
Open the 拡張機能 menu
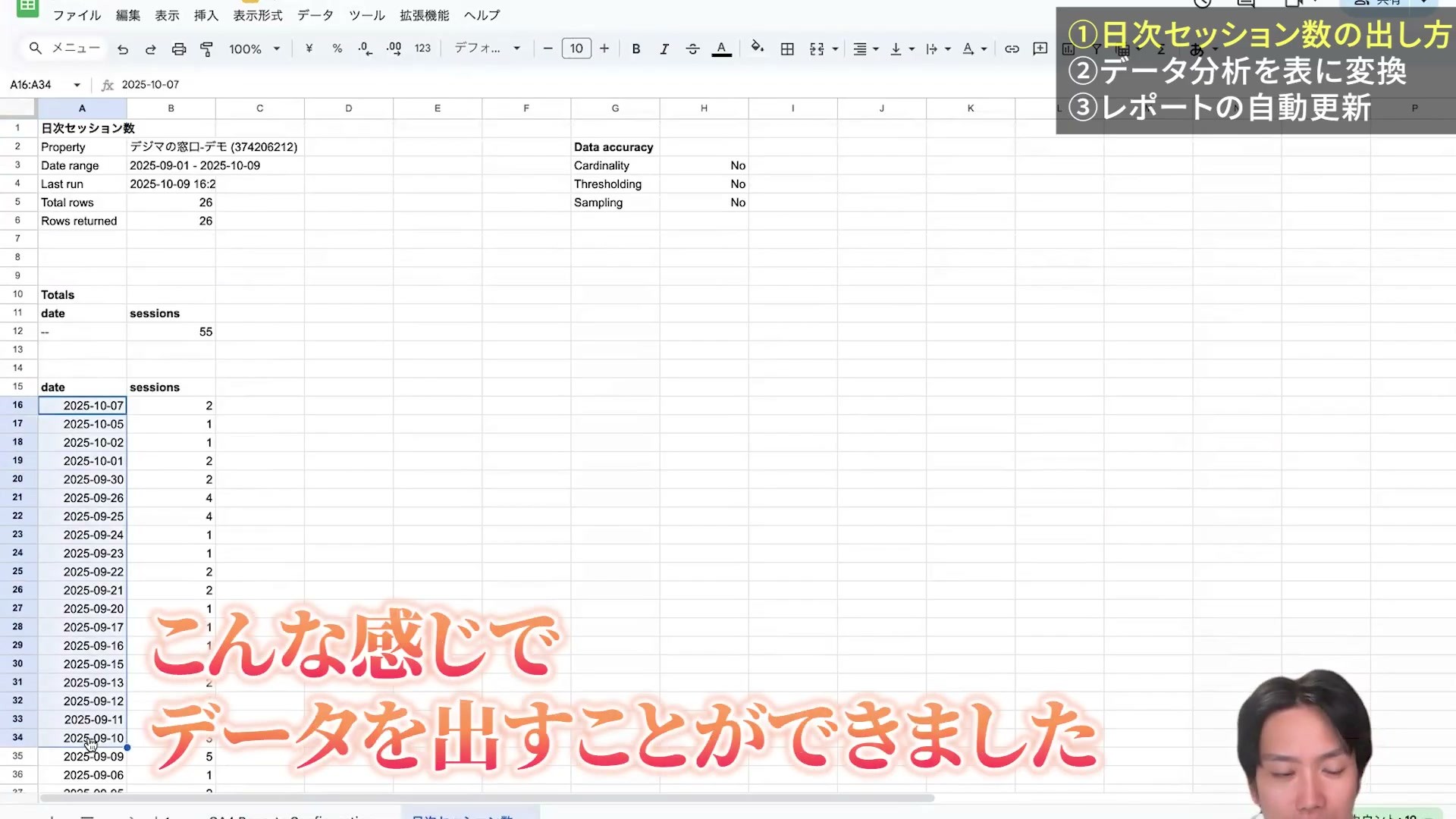(x=425, y=15)
